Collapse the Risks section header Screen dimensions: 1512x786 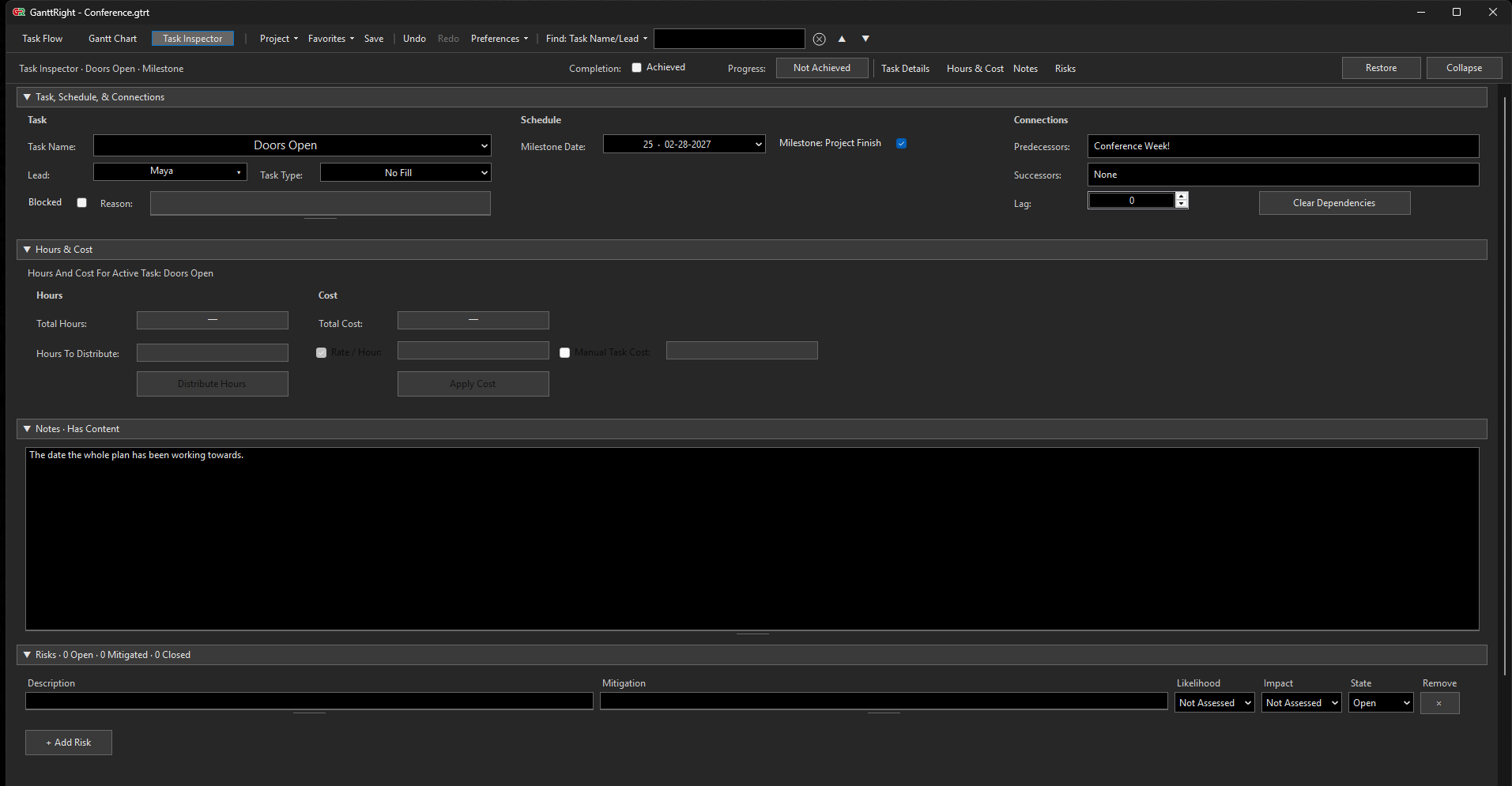[x=752, y=655]
